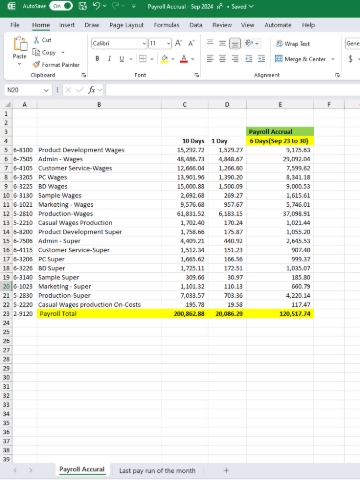Viewport: 360px width, 480px height.
Task: Click the Copy button
Action: [44, 52]
